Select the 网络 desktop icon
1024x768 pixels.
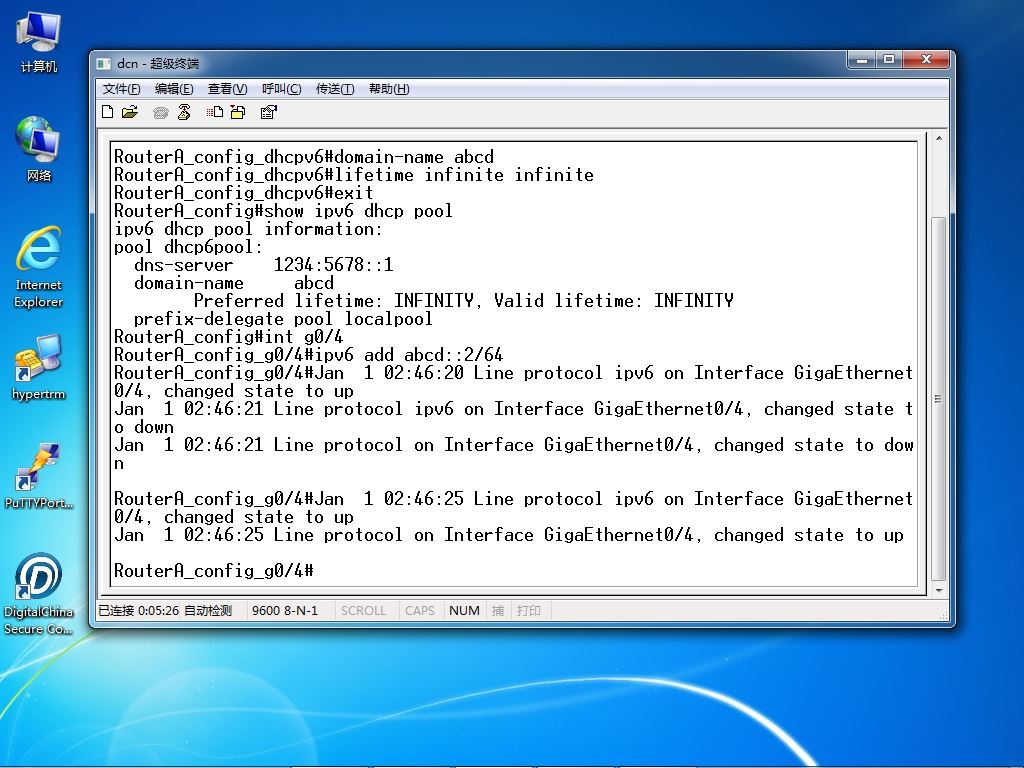pyautogui.click(x=39, y=150)
